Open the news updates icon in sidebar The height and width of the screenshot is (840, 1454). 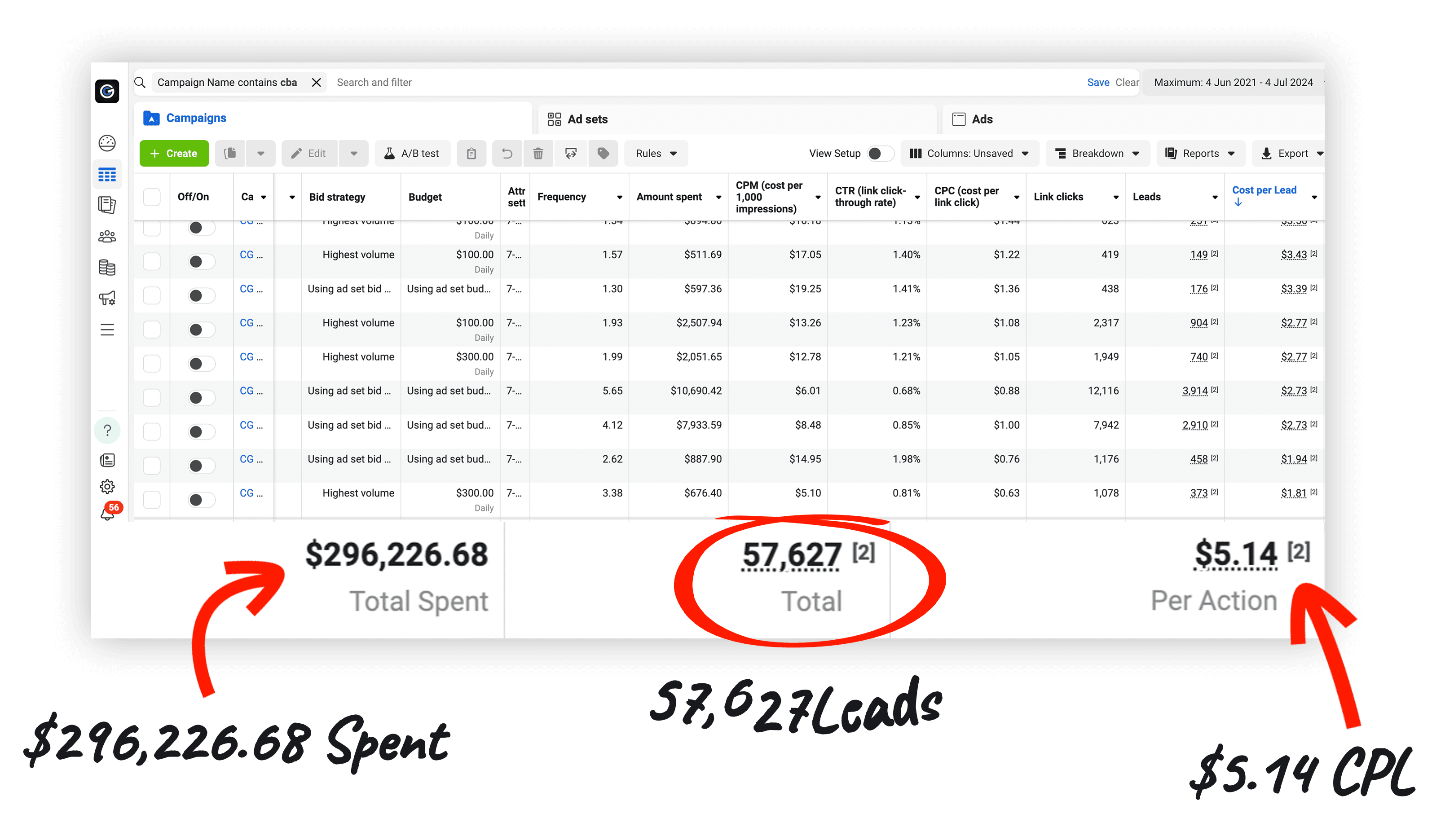click(107, 460)
